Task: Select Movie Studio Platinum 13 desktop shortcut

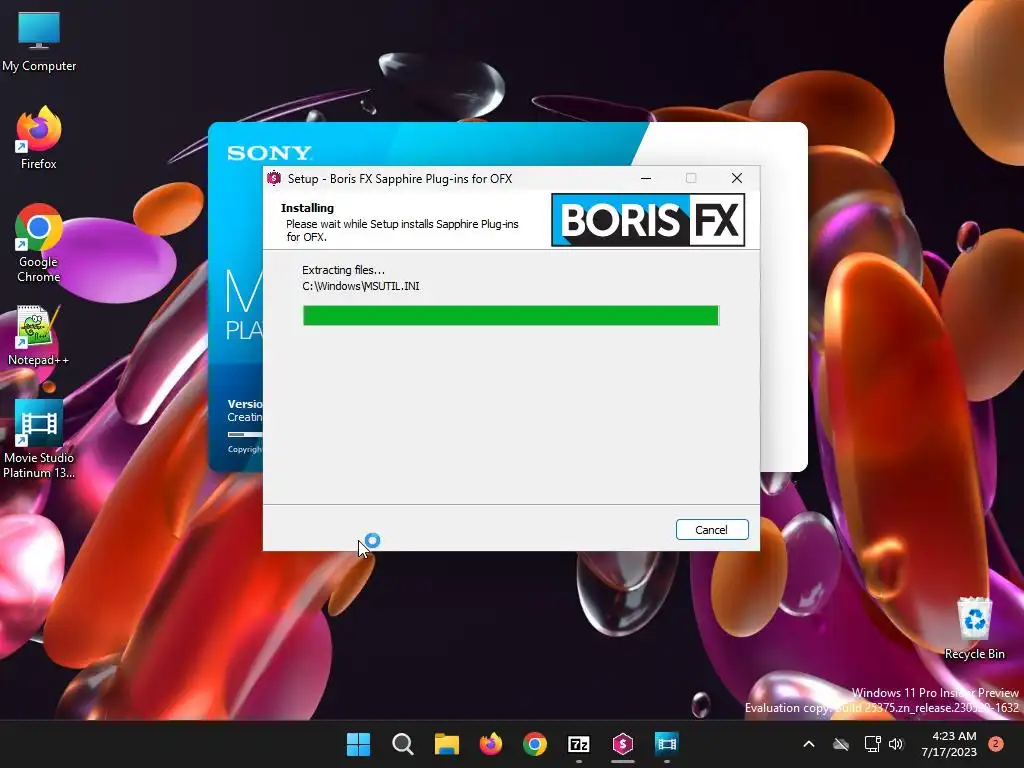Action: pyautogui.click(x=39, y=440)
